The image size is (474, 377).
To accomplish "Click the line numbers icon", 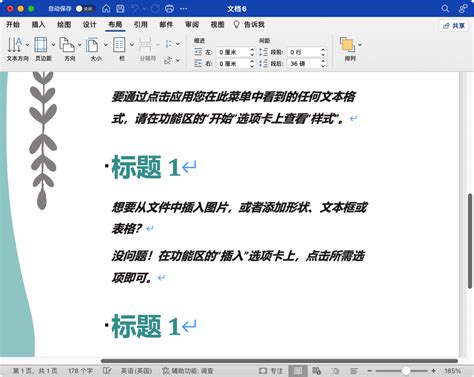I will click(169, 44).
